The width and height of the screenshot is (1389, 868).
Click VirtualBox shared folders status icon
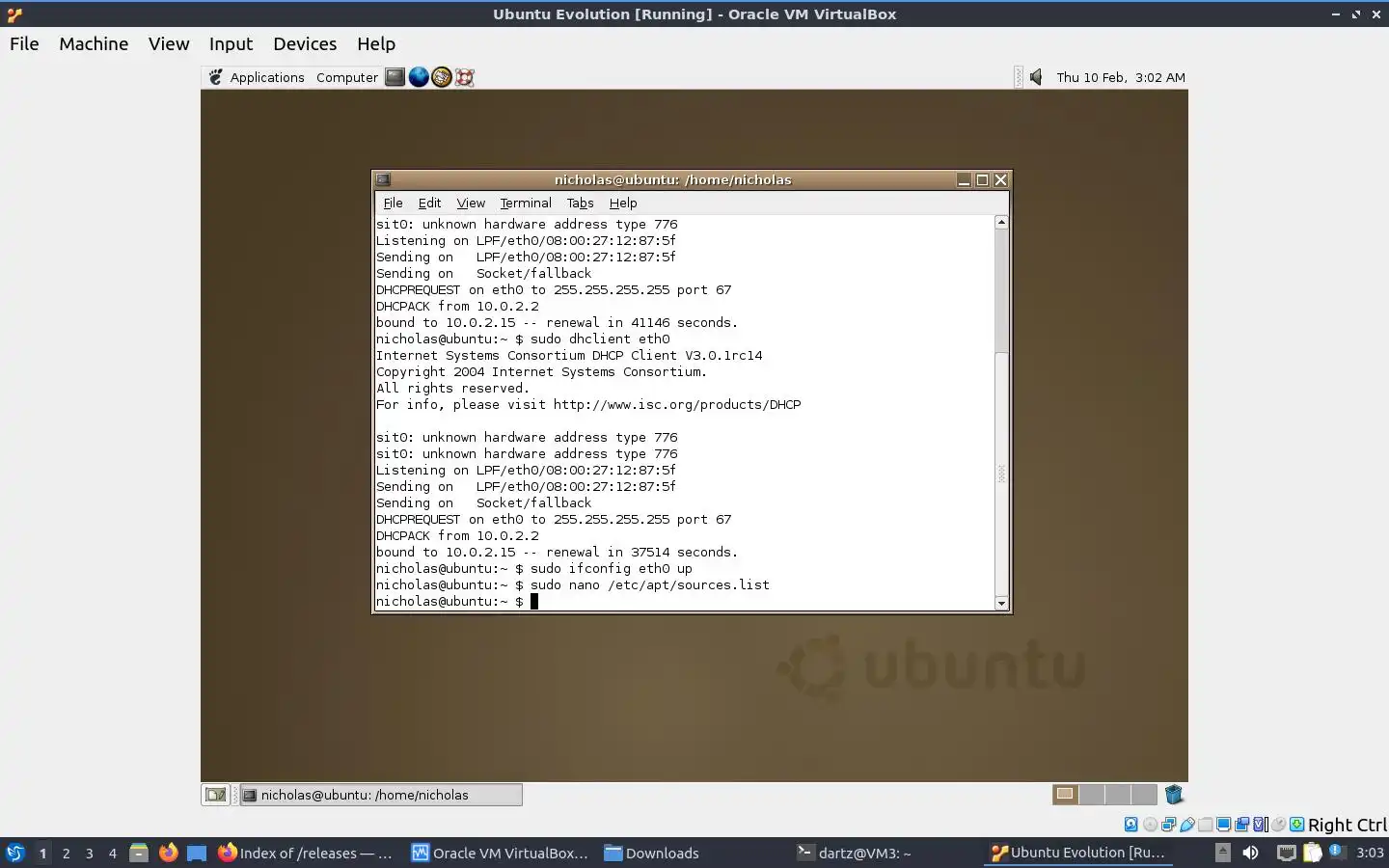tap(1205, 825)
